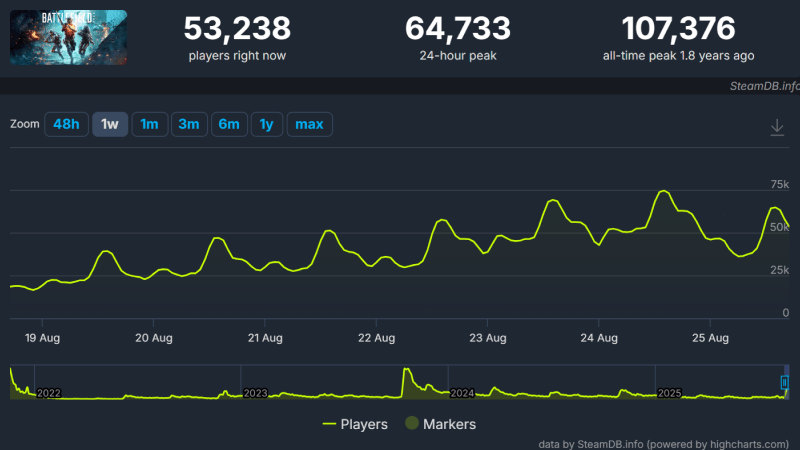Select the 1m zoom range
This screenshot has height=450, width=800.
point(149,124)
